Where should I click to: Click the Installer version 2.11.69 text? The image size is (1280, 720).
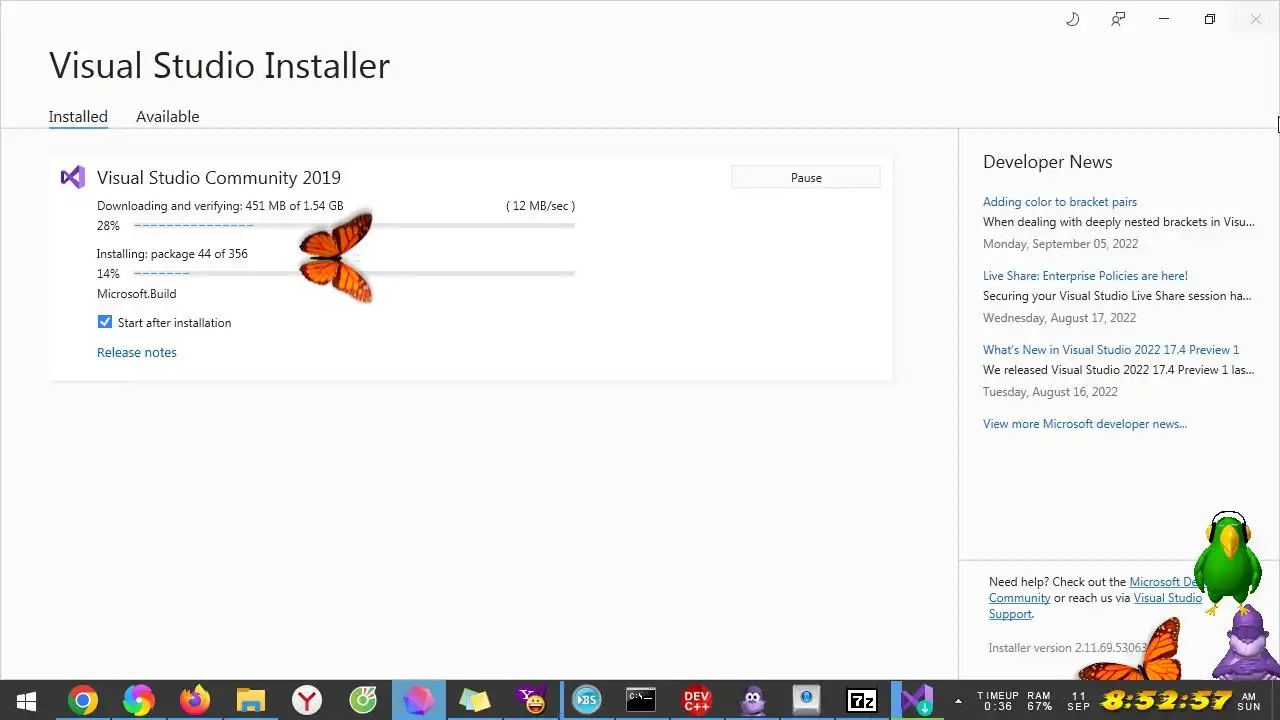pos(1068,648)
